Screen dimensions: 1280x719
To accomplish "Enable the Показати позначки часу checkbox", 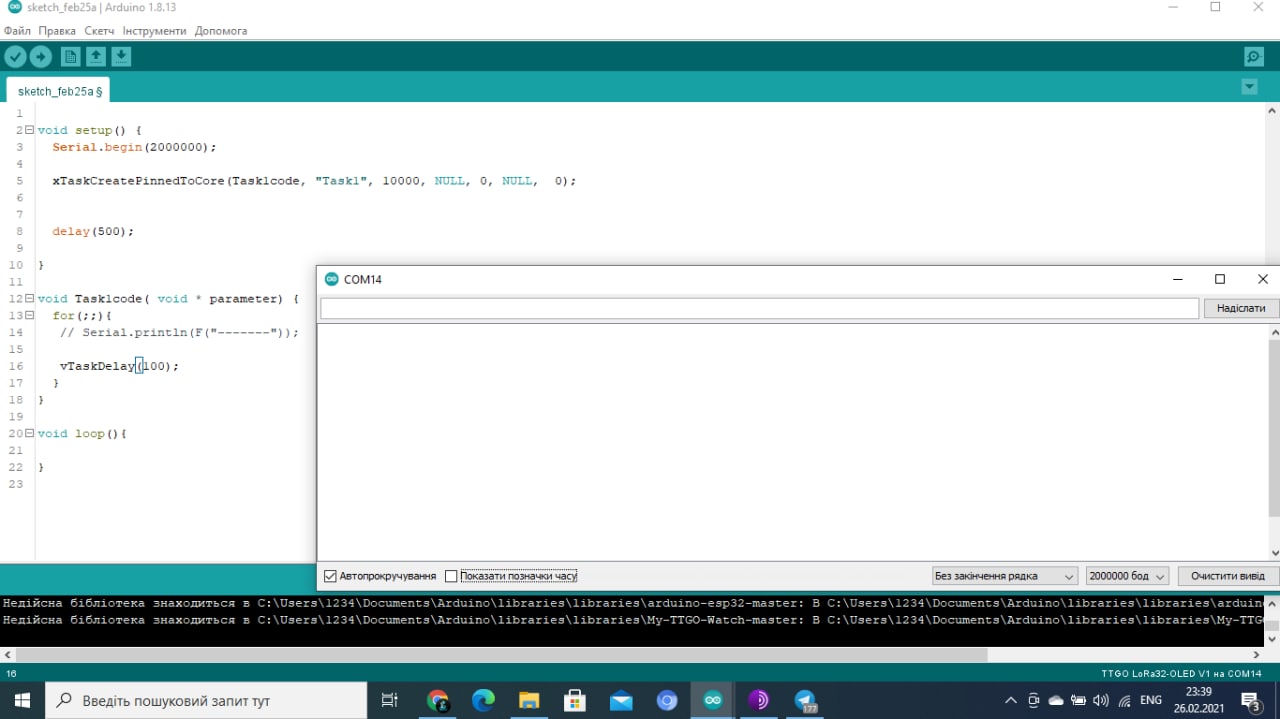I will tap(451, 576).
